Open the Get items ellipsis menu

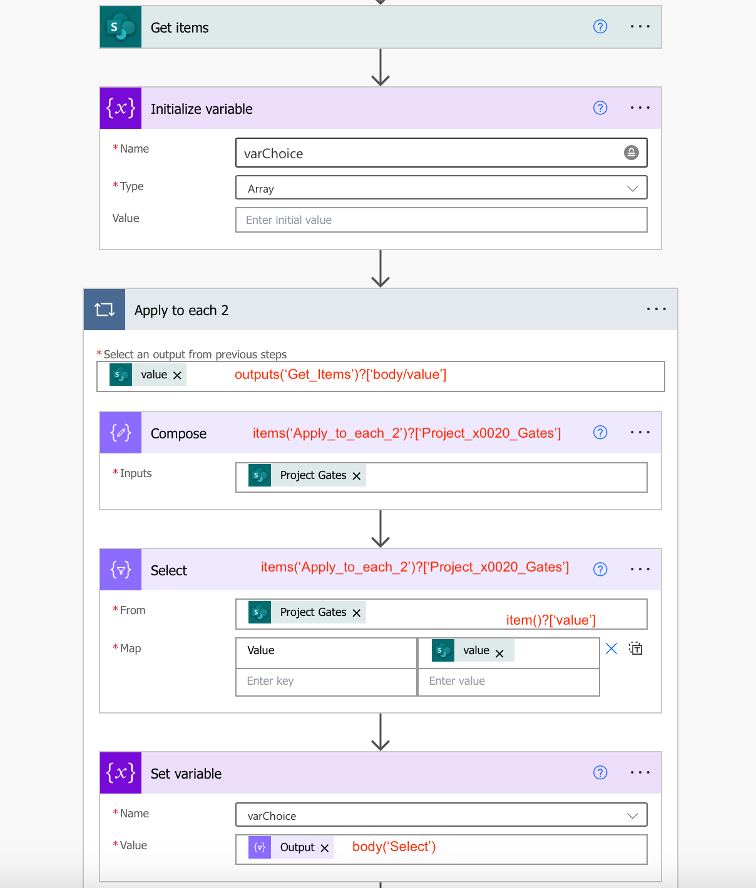point(640,27)
